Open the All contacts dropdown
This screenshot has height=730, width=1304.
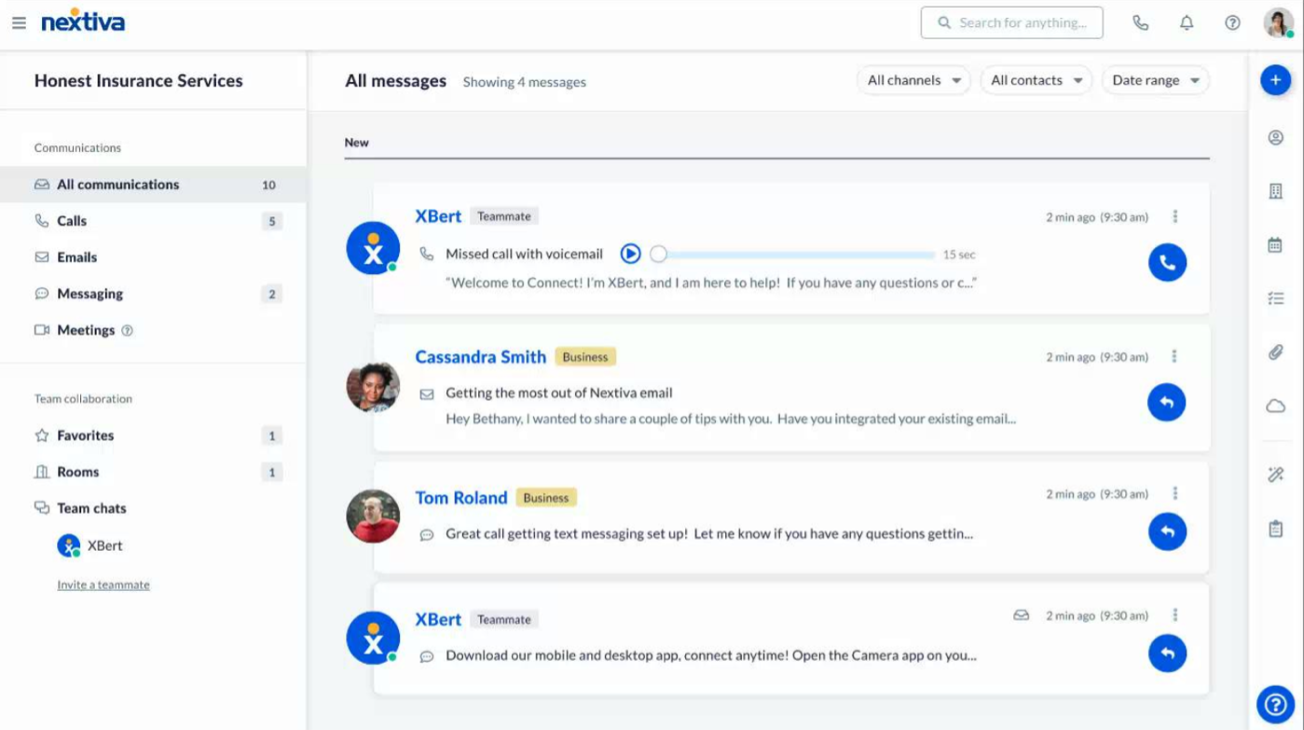[x=1036, y=80]
